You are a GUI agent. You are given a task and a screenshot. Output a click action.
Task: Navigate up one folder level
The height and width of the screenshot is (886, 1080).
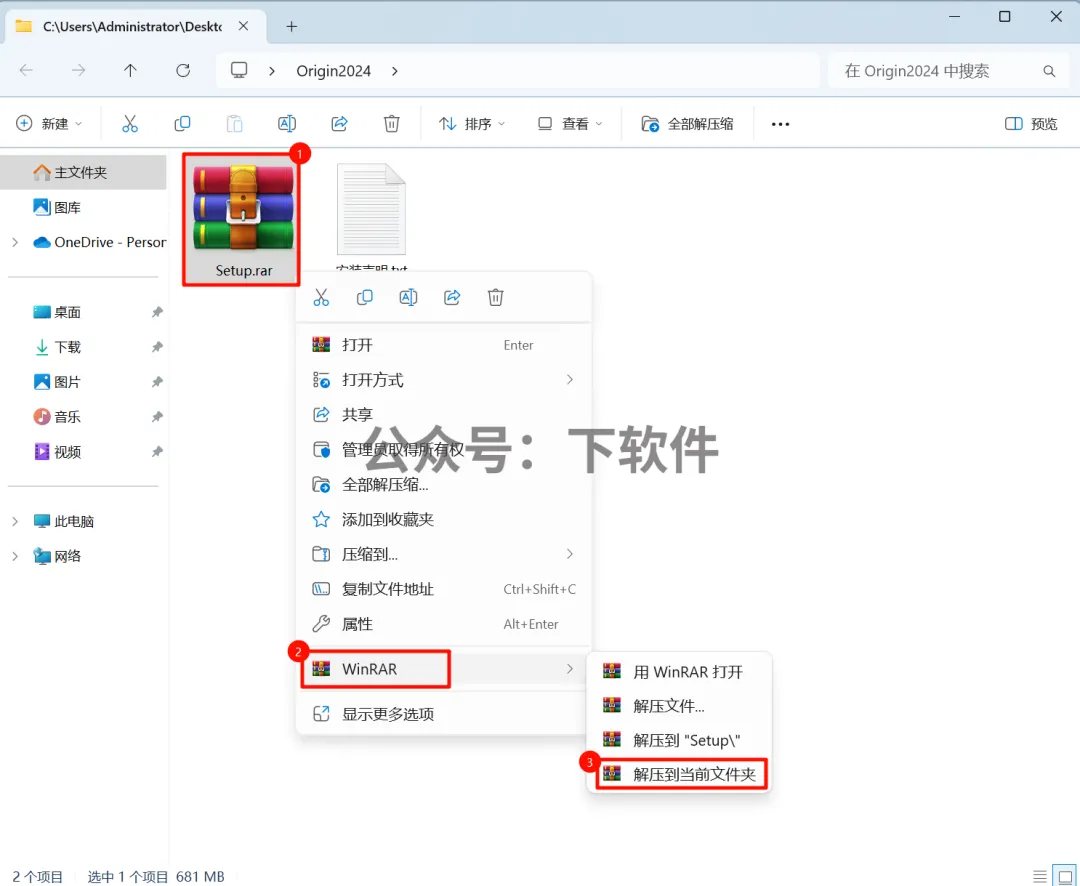(x=130, y=70)
